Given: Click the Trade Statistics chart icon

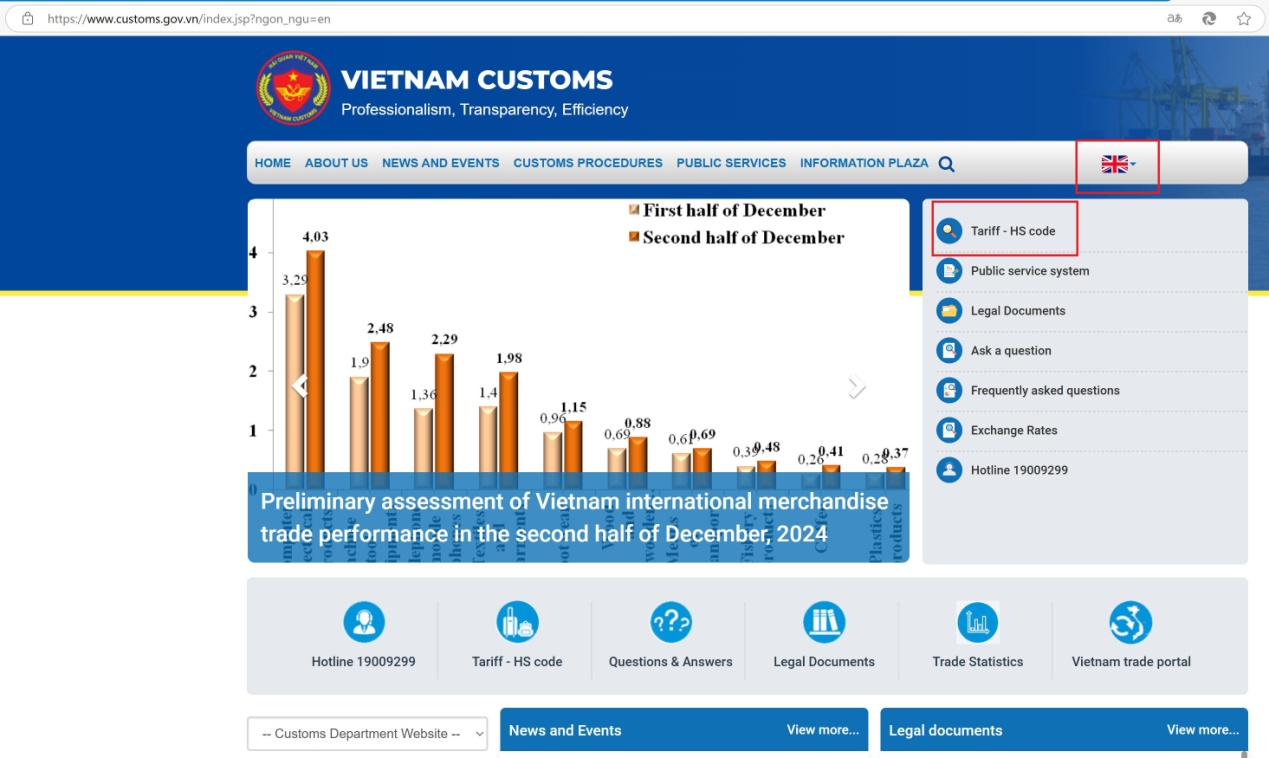Looking at the screenshot, I should 977,622.
